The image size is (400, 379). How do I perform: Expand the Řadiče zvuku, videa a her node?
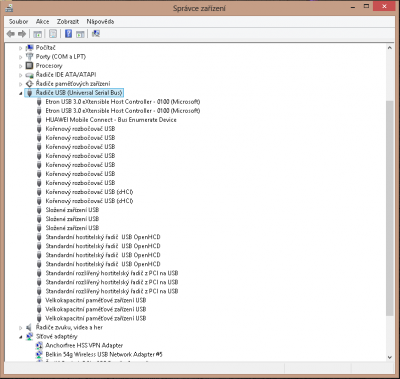coord(21,328)
